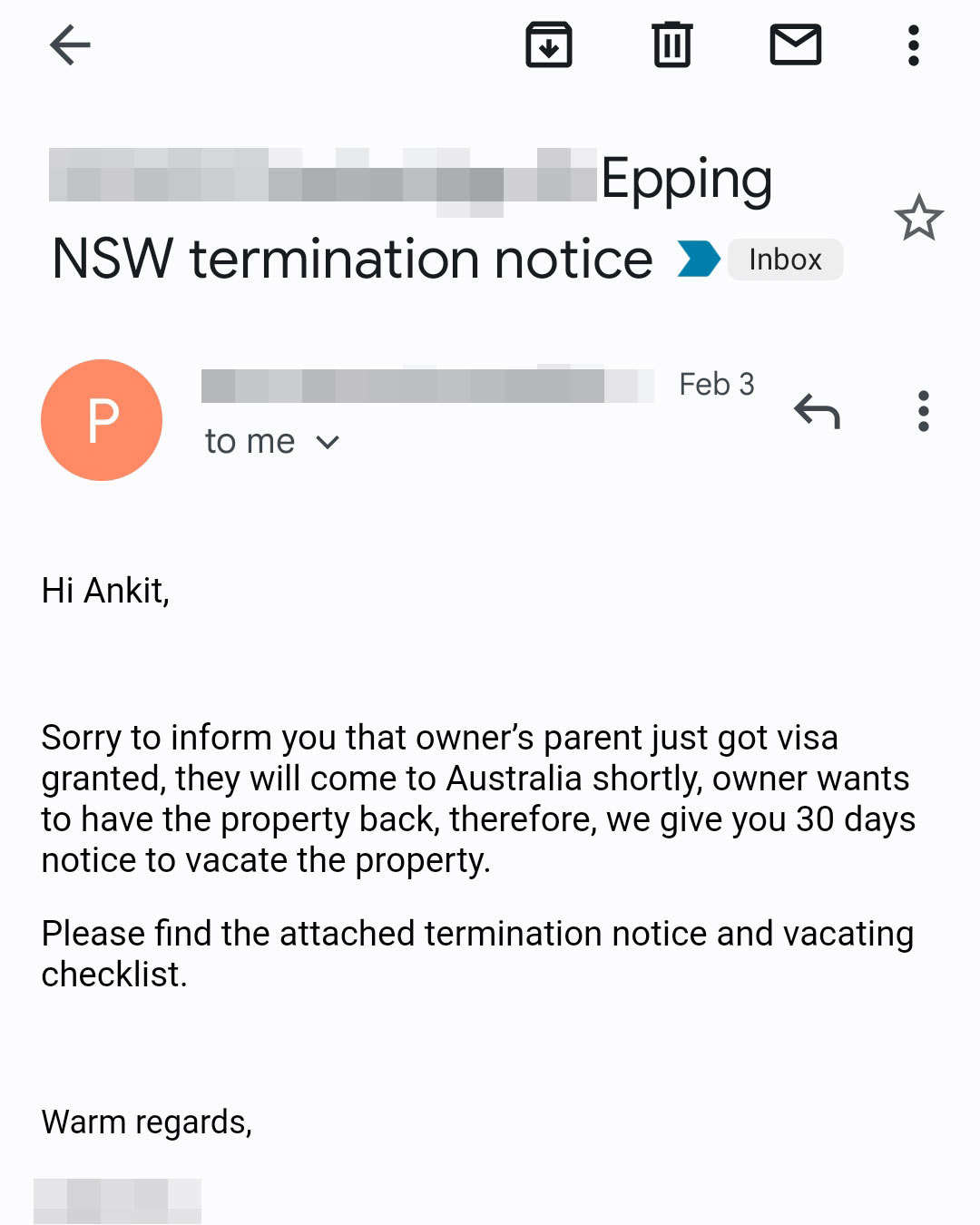Click the blue important marker beside the subject
This screenshot has height=1225, width=980.
click(x=697, y=259)
